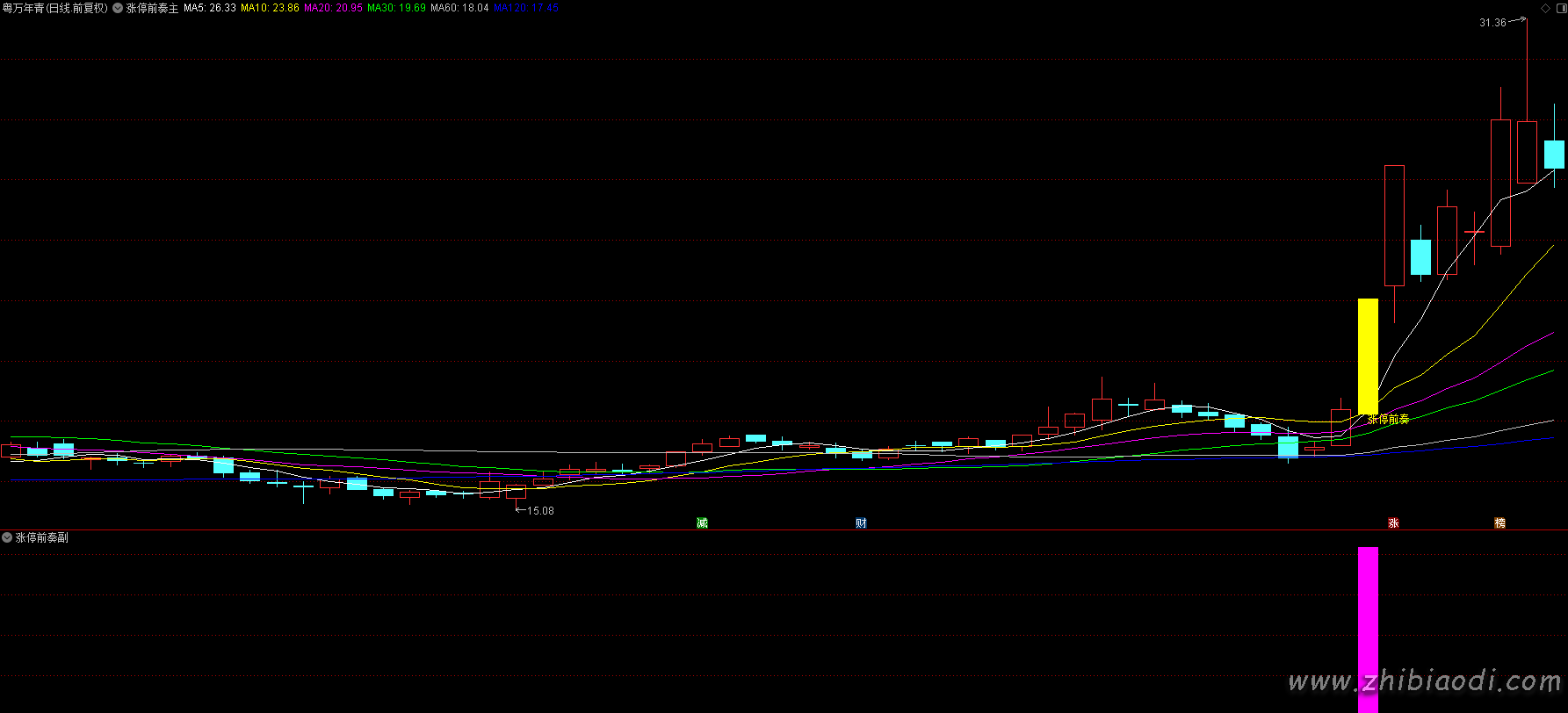Select the MA5 moving average label
This screenshot has width=1568, height=713.
[209, 8]
